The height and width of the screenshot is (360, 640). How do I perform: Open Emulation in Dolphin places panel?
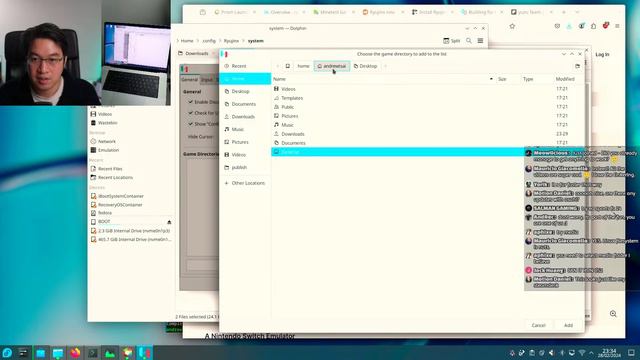[x=108, y=150]
